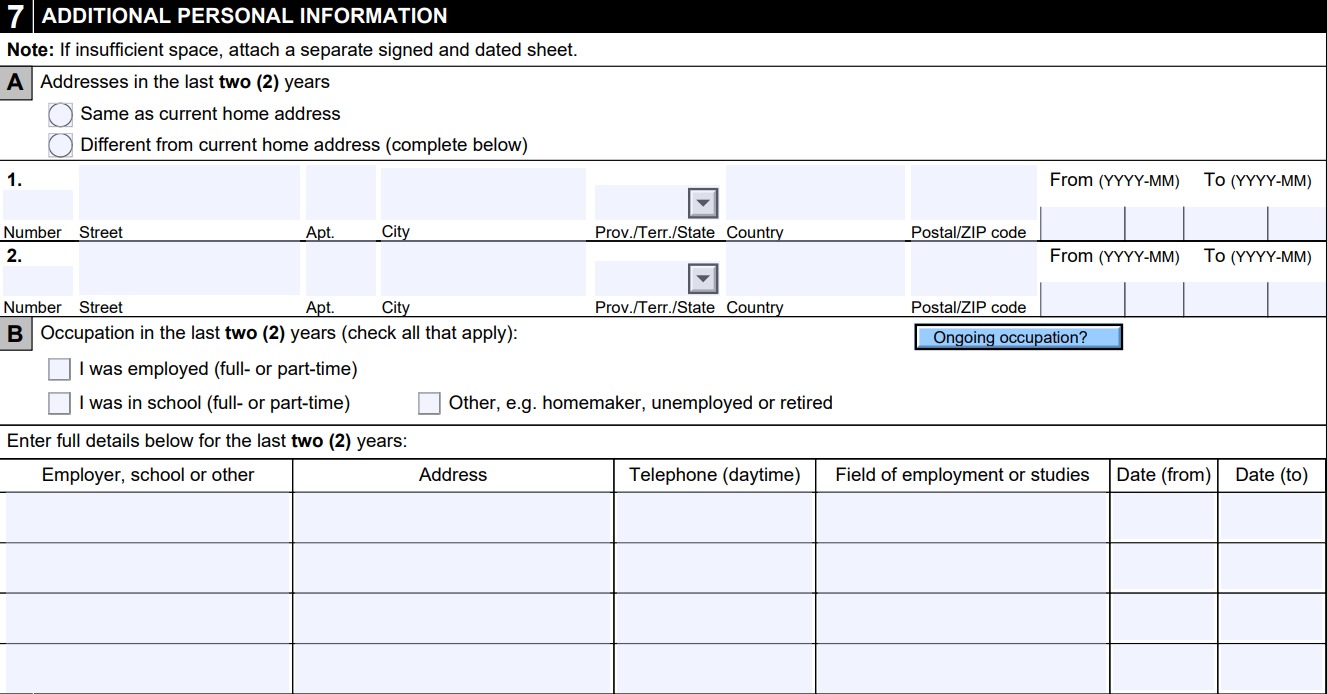Click fourth row 'Telephone (daytime)' cell

click(715, 668)
